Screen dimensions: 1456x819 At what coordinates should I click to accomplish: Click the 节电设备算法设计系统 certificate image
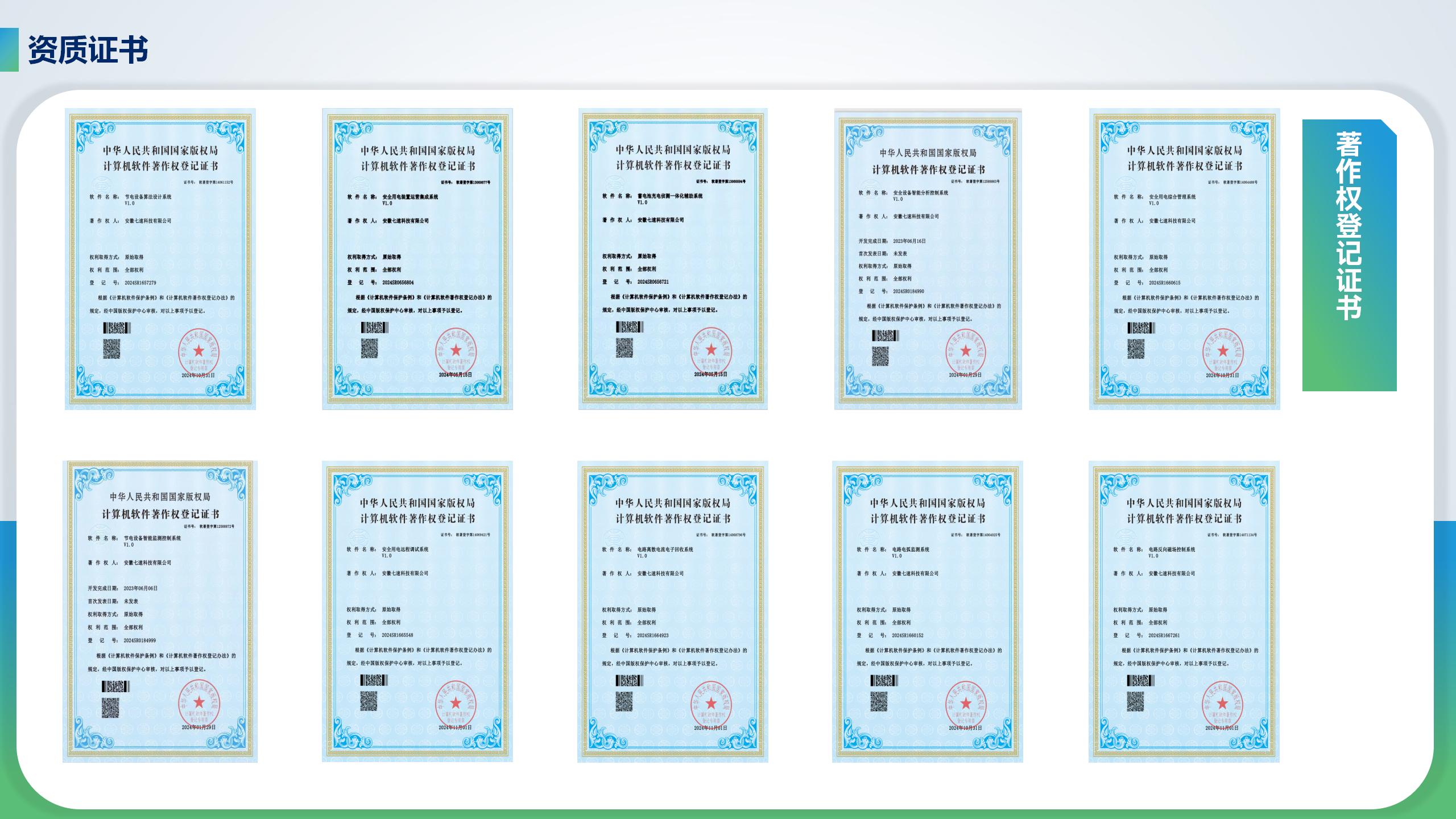coord(160,259)
